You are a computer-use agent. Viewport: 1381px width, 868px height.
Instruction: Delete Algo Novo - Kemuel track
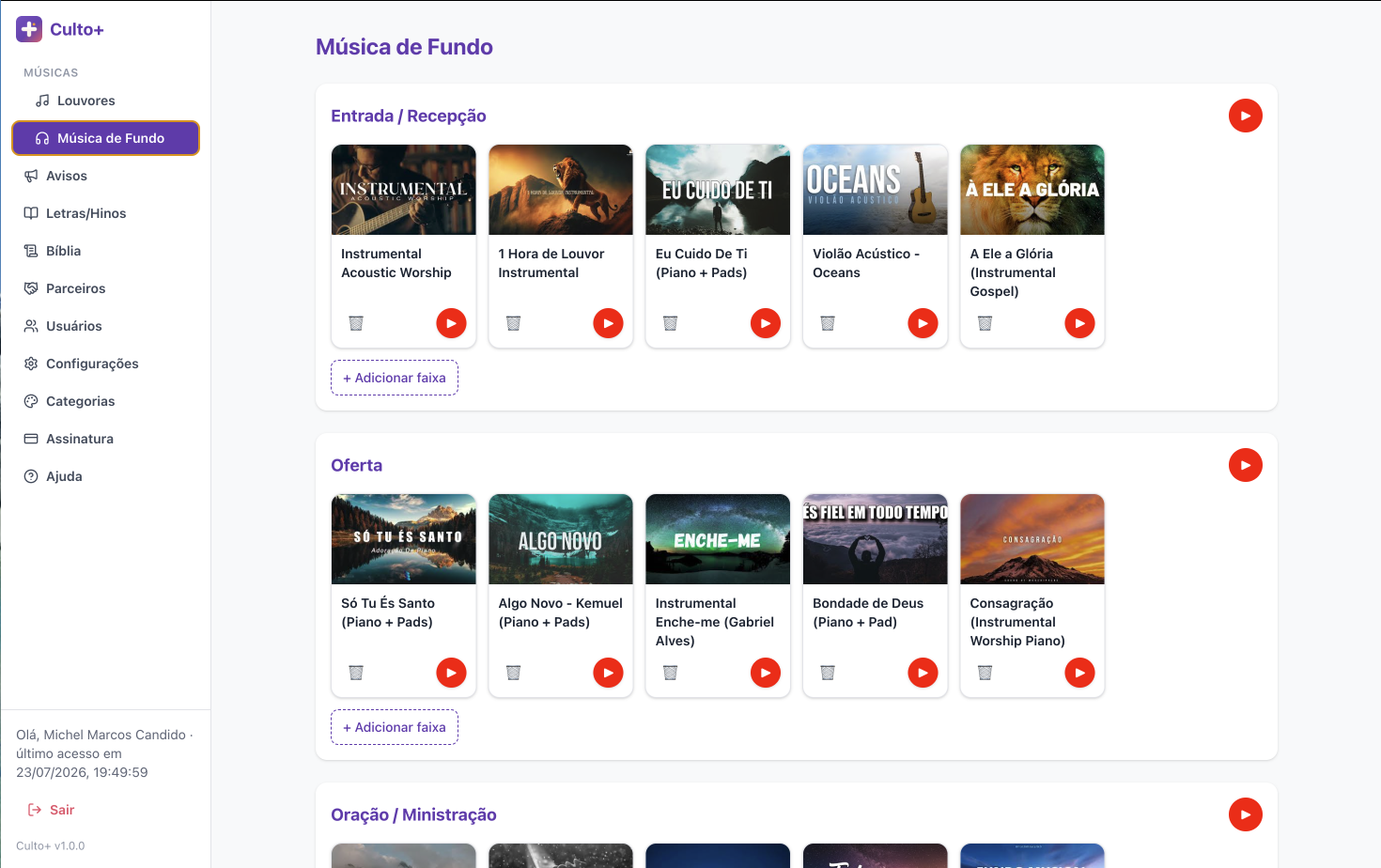(513, 673)
